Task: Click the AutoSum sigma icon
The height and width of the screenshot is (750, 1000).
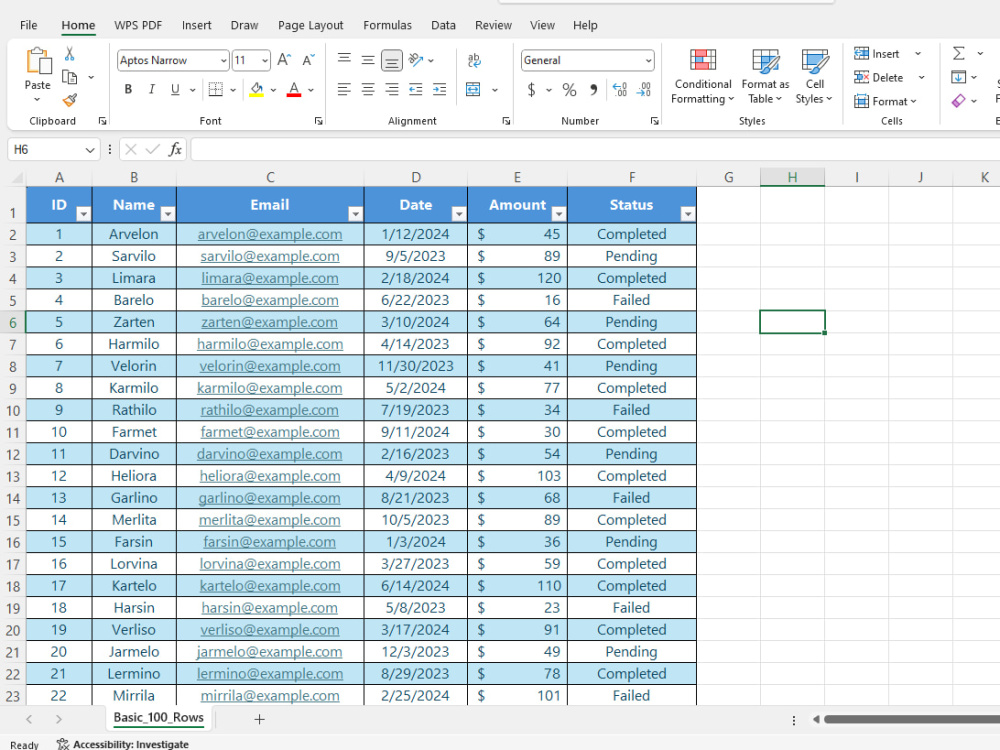Action: (x=959, y=54)
